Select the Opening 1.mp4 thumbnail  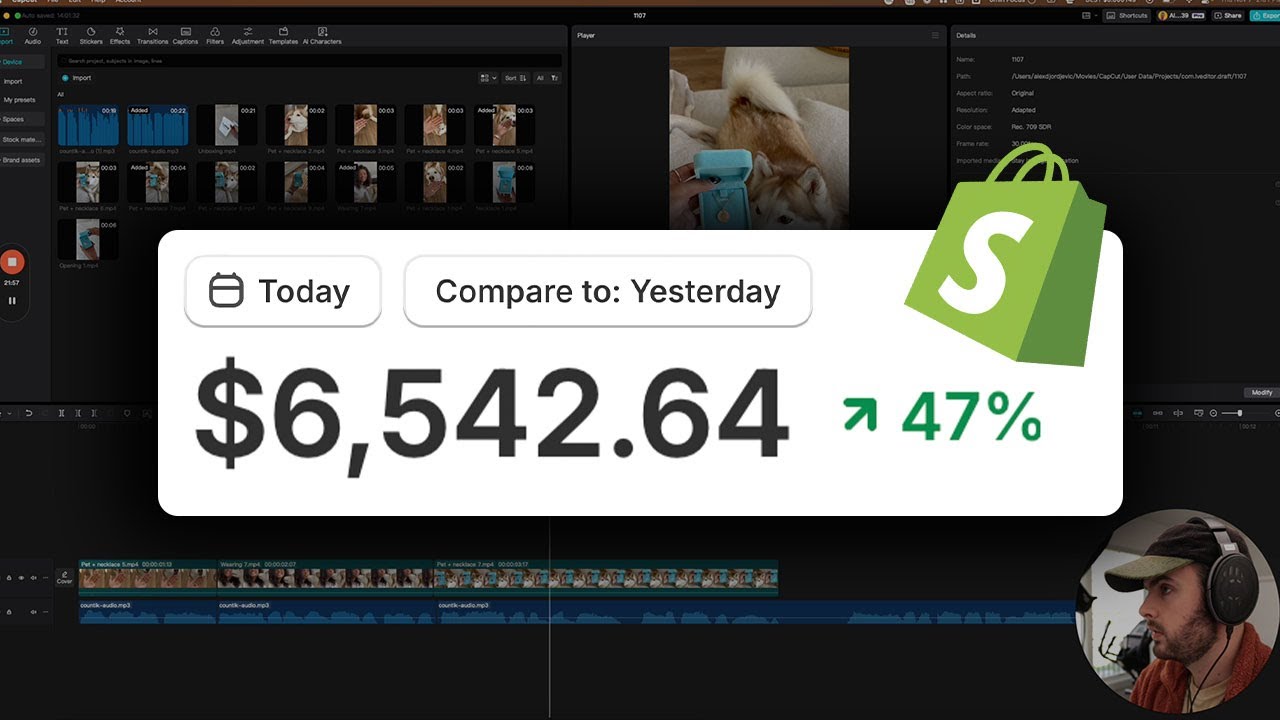point(88,239)
